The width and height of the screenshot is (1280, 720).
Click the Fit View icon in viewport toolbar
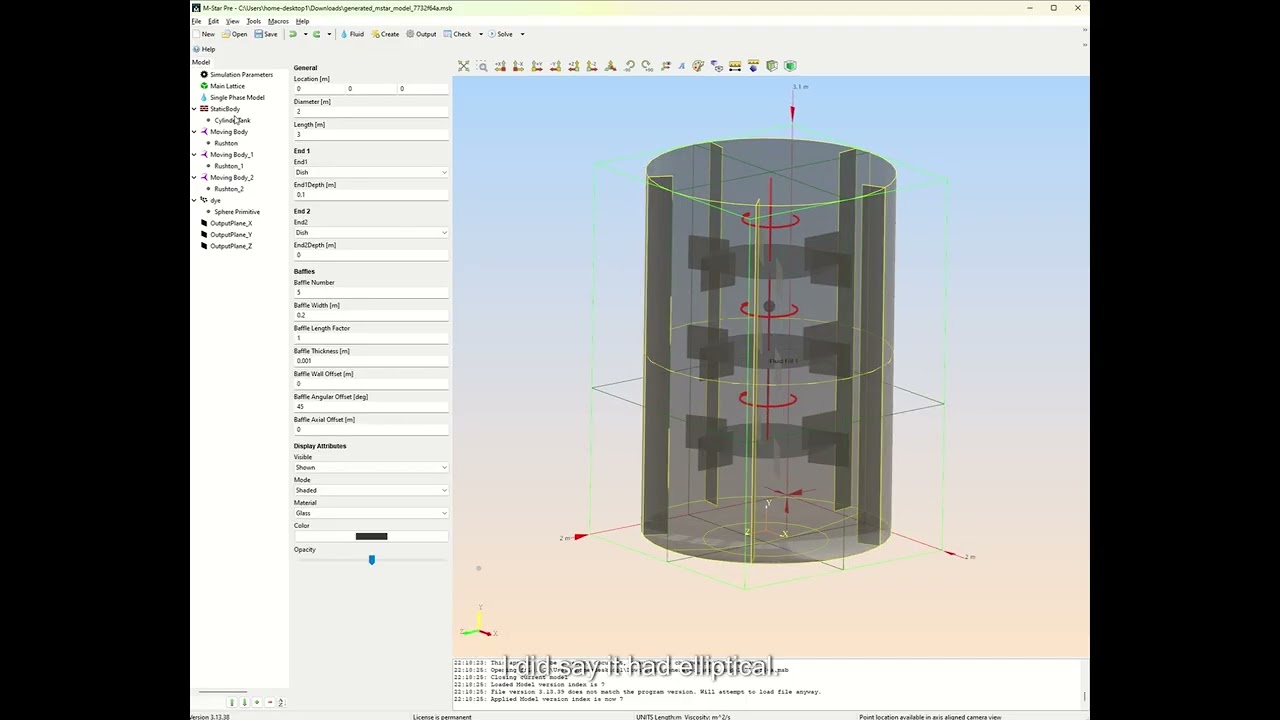click(463, 66)
